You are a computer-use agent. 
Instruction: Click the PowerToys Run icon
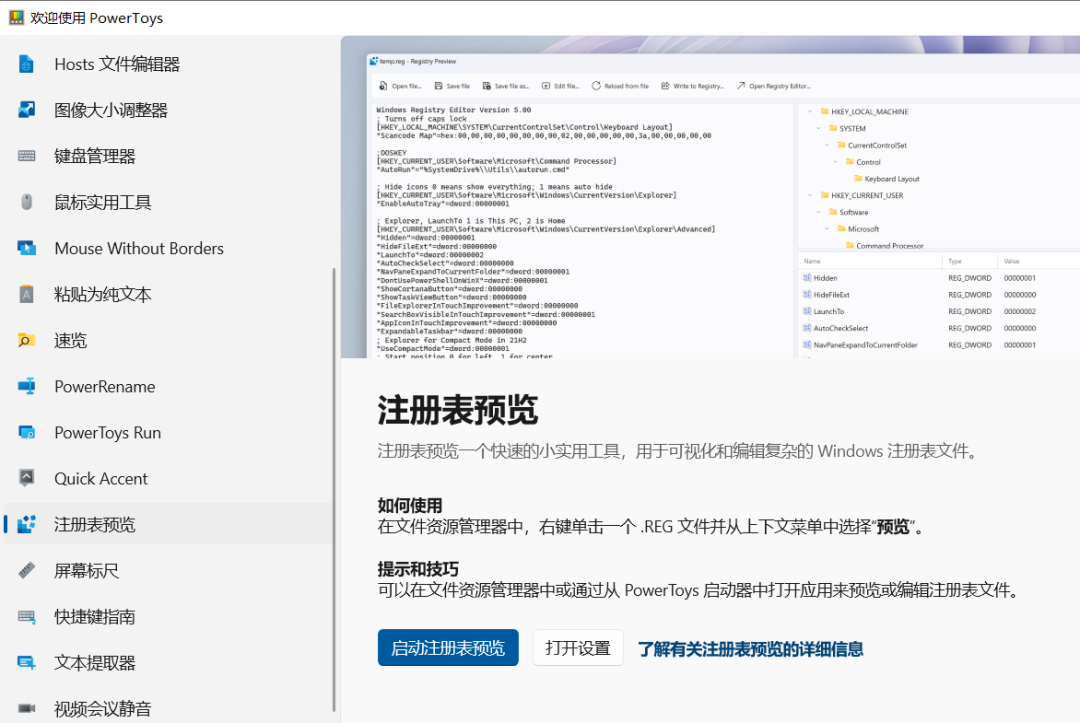26,433
